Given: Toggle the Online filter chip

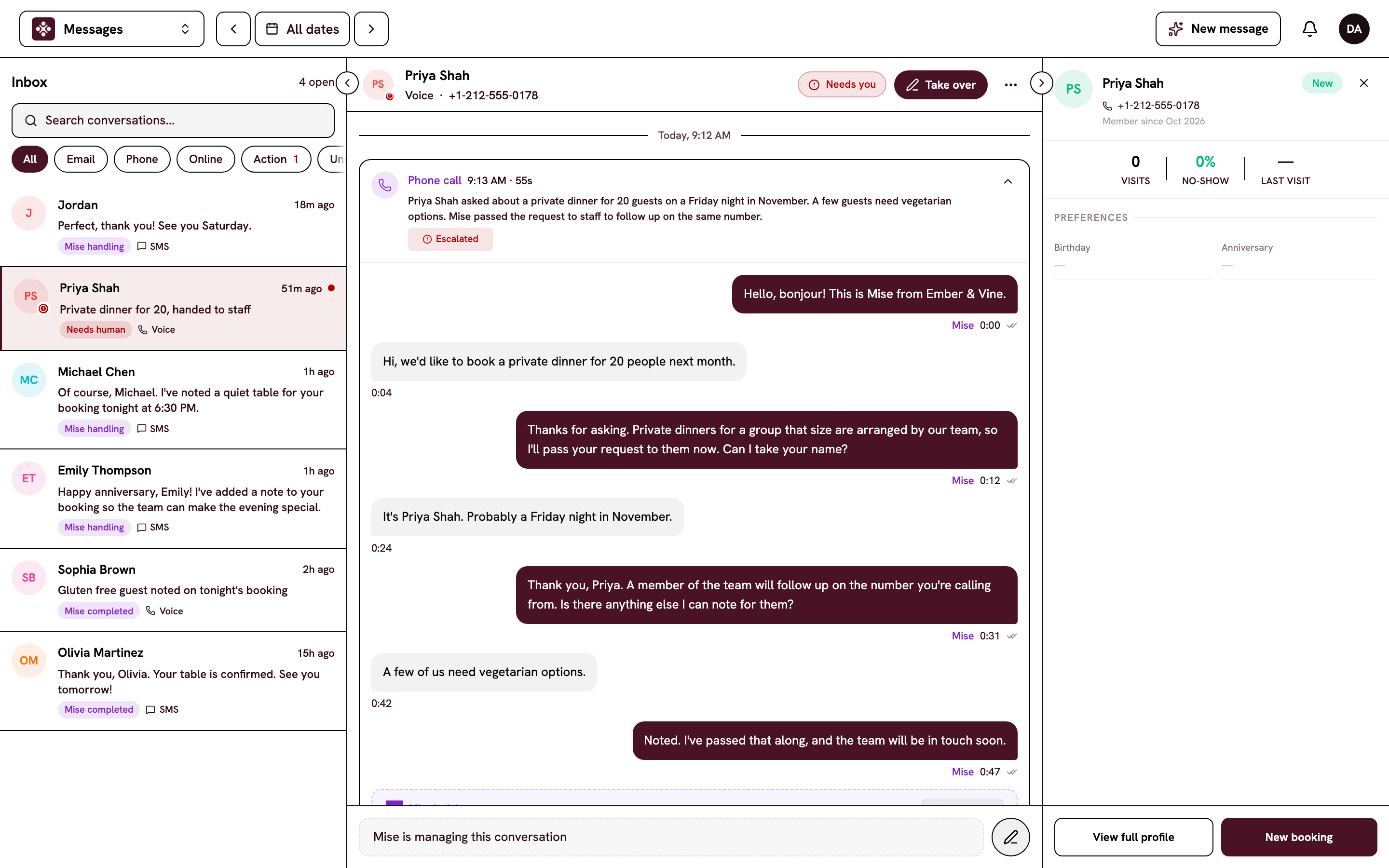Looking at the screenshot, I should click(x=205, y=159).
